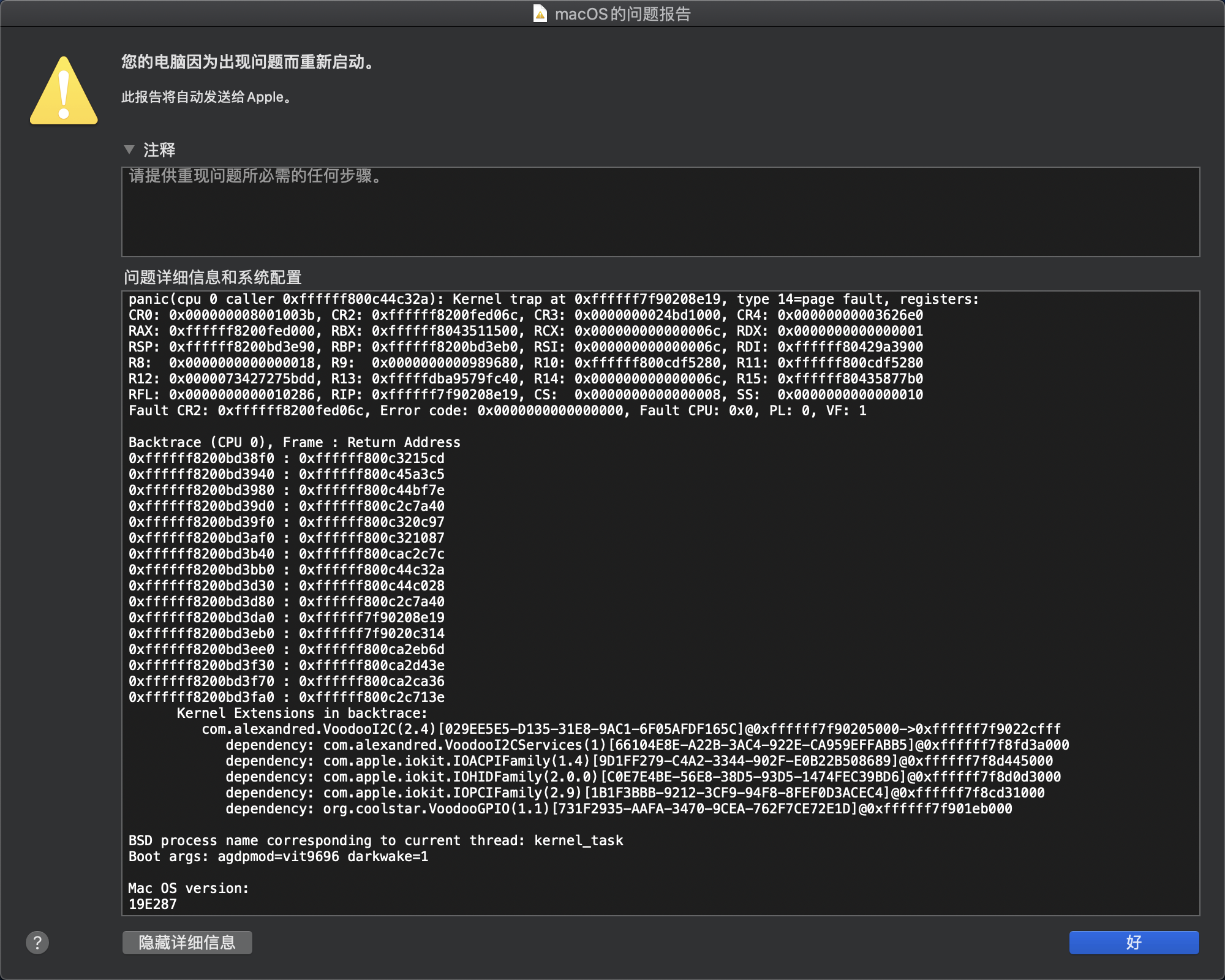Click Kernel Extensions in backtrace line

[302, 713]
